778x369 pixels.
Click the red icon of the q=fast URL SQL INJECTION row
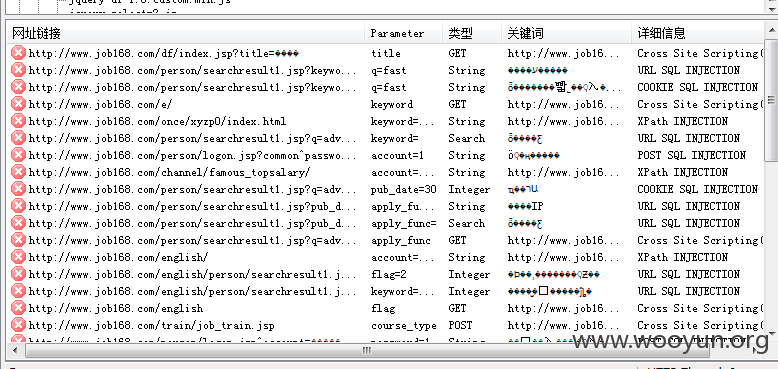coord(18,70)
